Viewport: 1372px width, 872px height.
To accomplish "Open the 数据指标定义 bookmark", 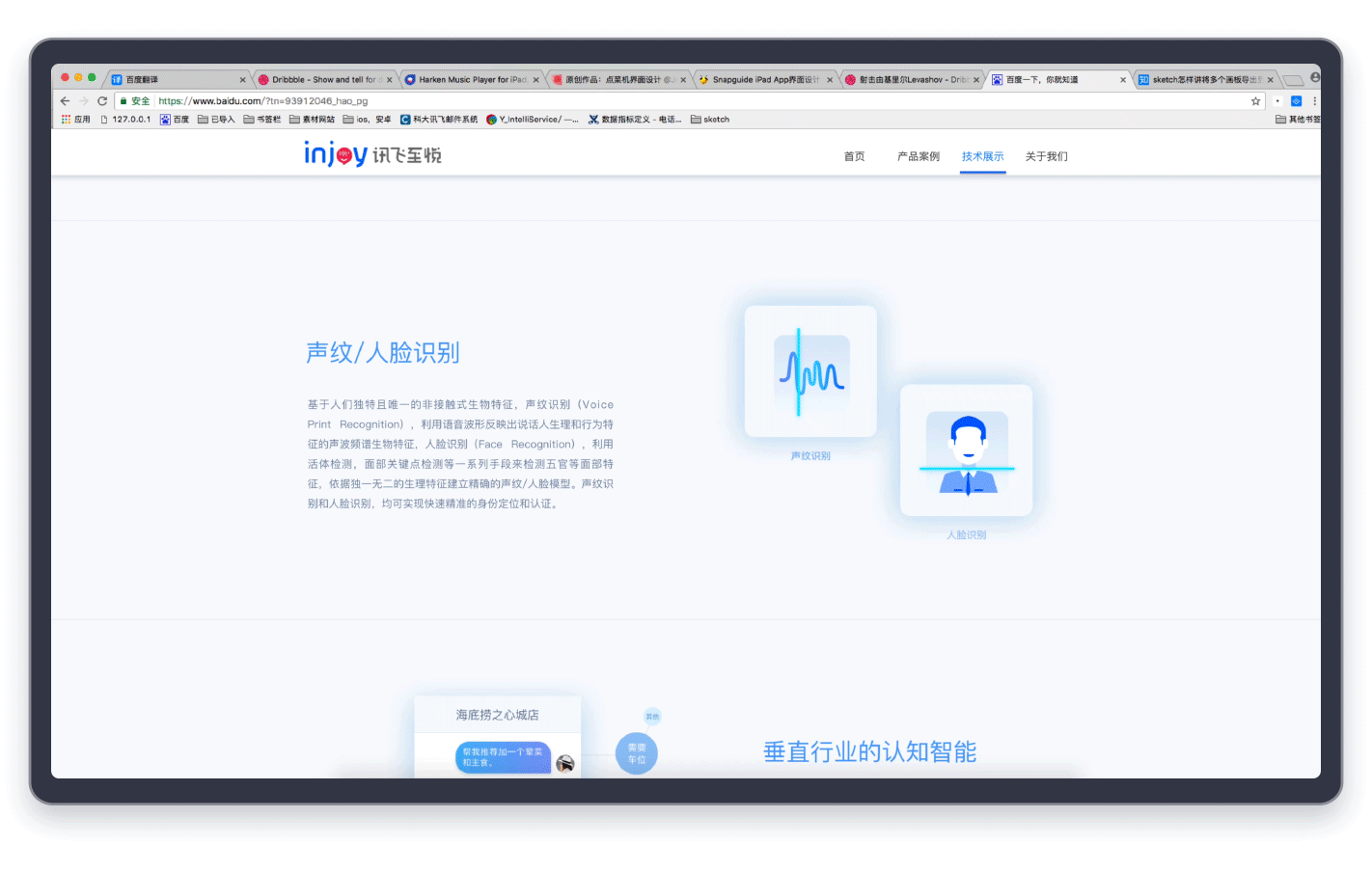I will pos(635,120).
